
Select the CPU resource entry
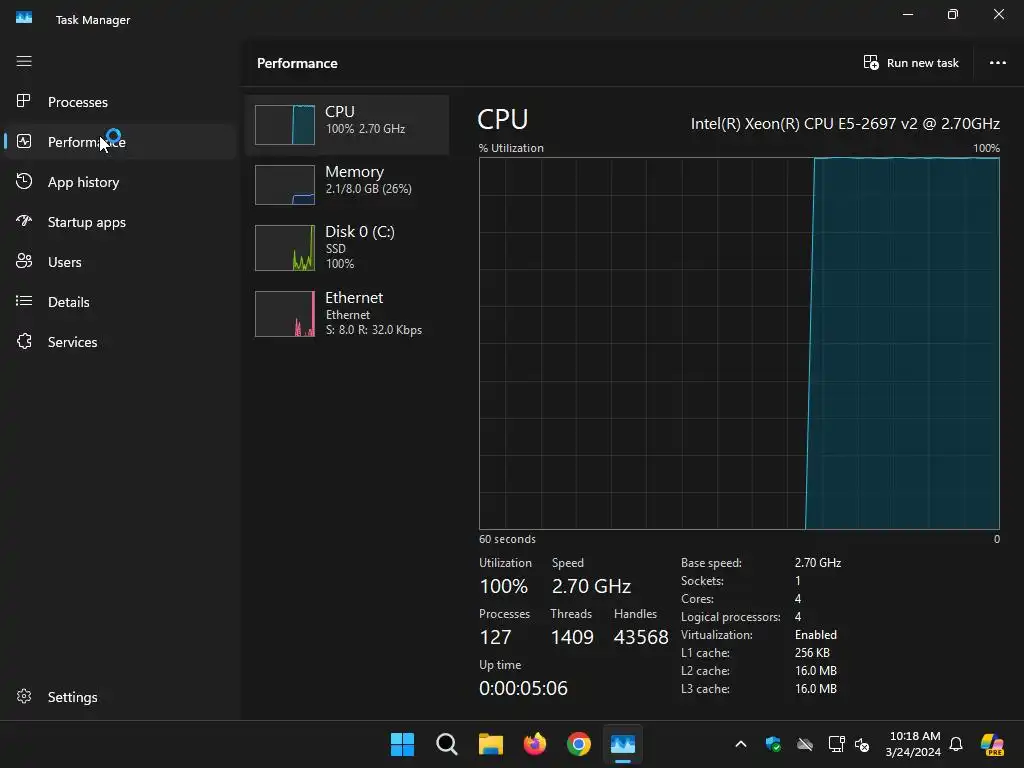pos(347,125)
